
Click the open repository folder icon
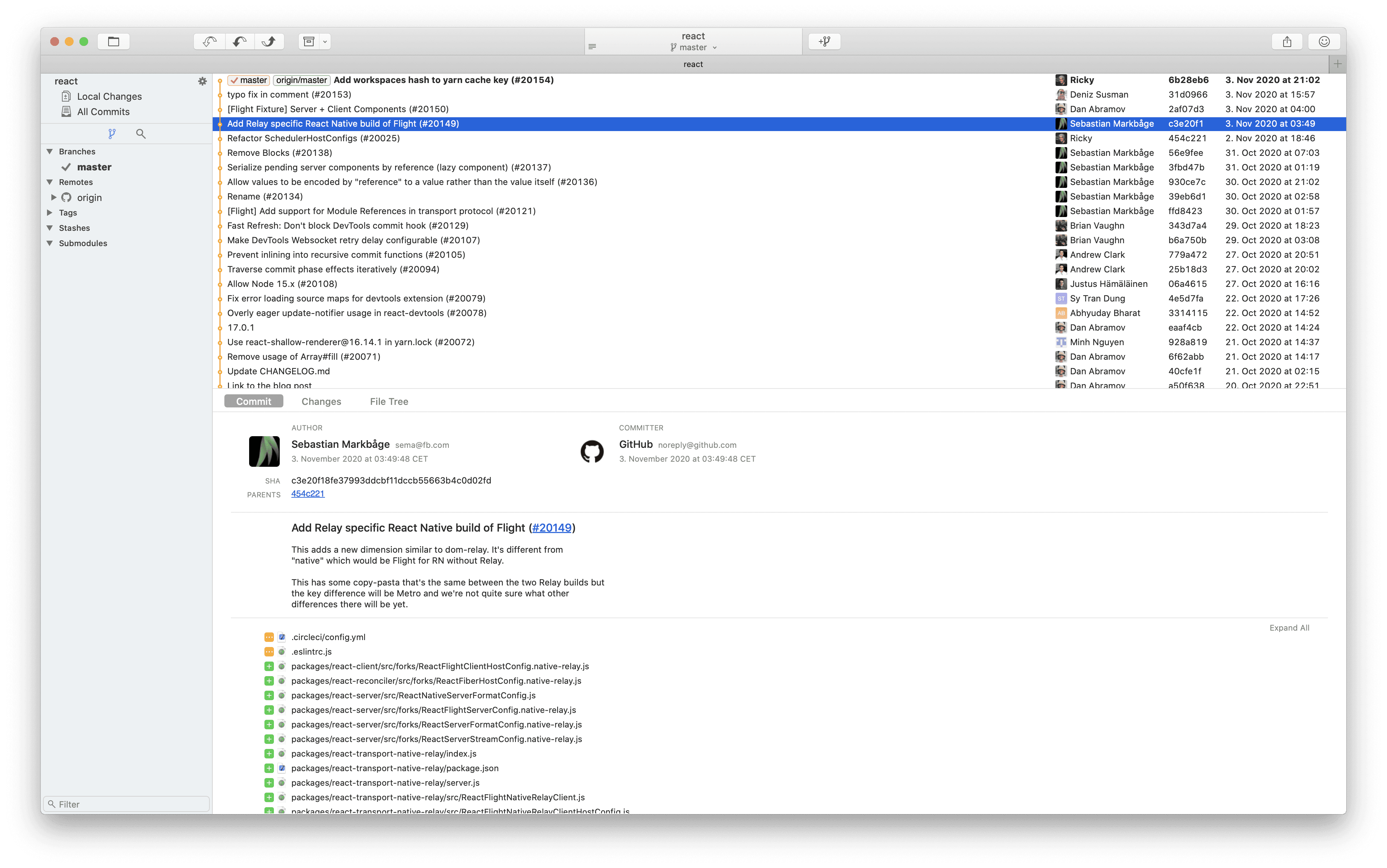(x=113, y=42)
